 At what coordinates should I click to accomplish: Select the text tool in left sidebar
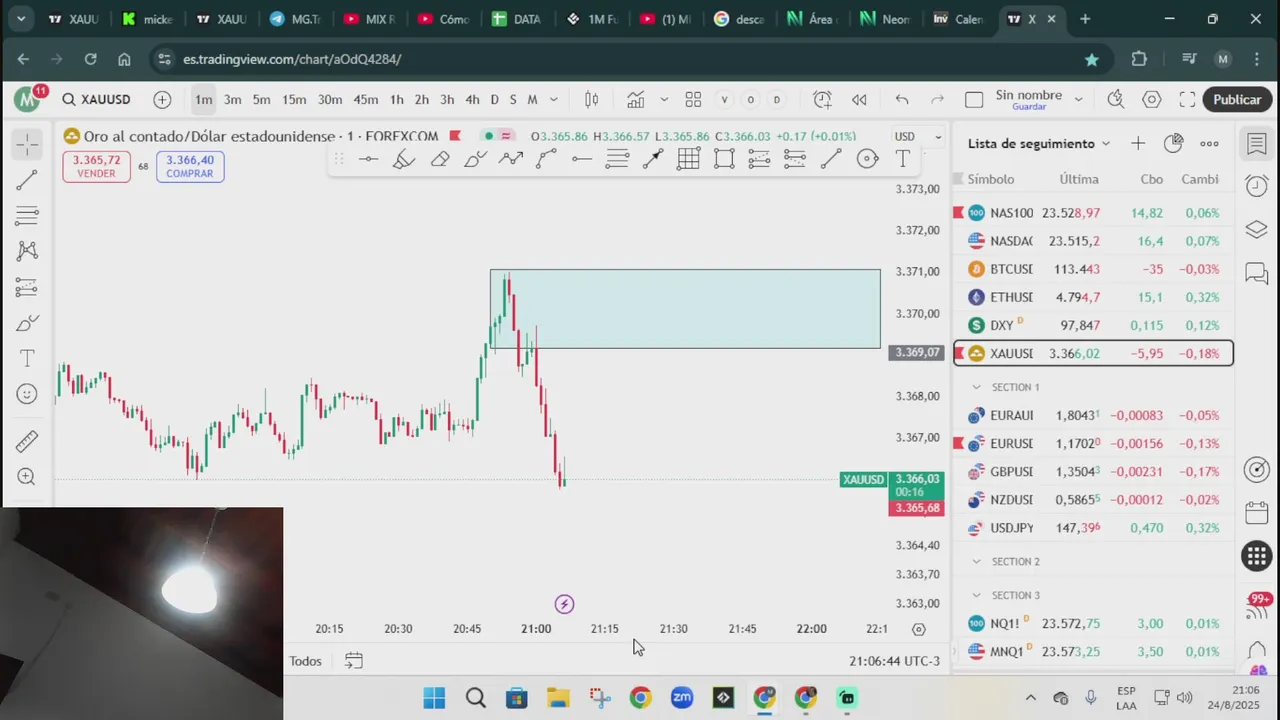pyautogui.click(x=27, y=358)
